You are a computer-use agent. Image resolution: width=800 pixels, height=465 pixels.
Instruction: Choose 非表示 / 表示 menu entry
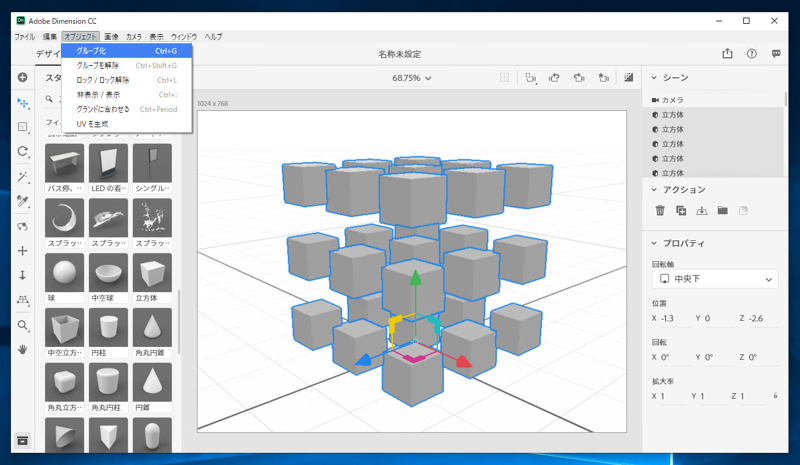pyautogui.click(x=127, y=95)
